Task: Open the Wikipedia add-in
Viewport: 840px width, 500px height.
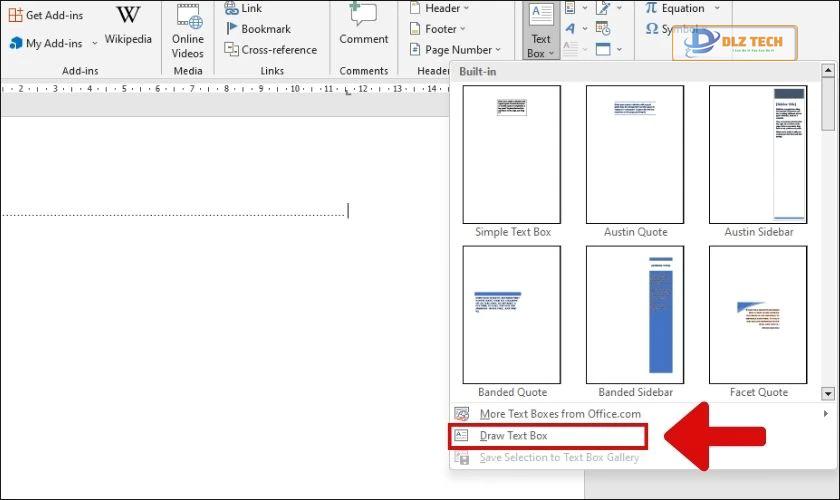Action: (x=128, y=24)
